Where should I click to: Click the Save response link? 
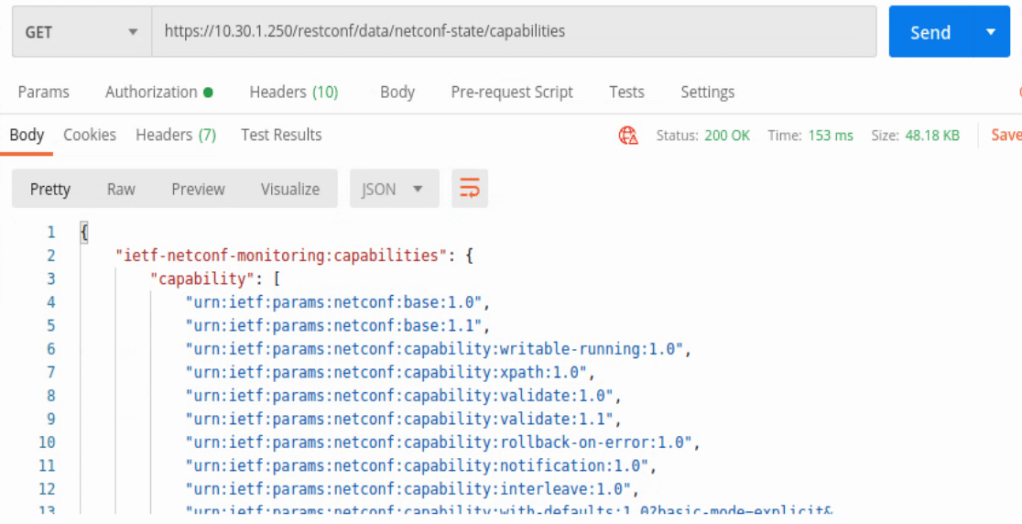tap(1004, 135)
